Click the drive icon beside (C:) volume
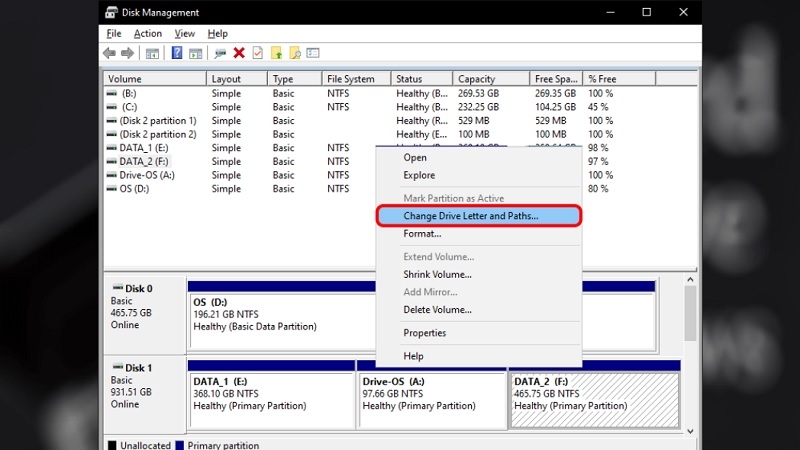800x450 pixels. [112, 107]
